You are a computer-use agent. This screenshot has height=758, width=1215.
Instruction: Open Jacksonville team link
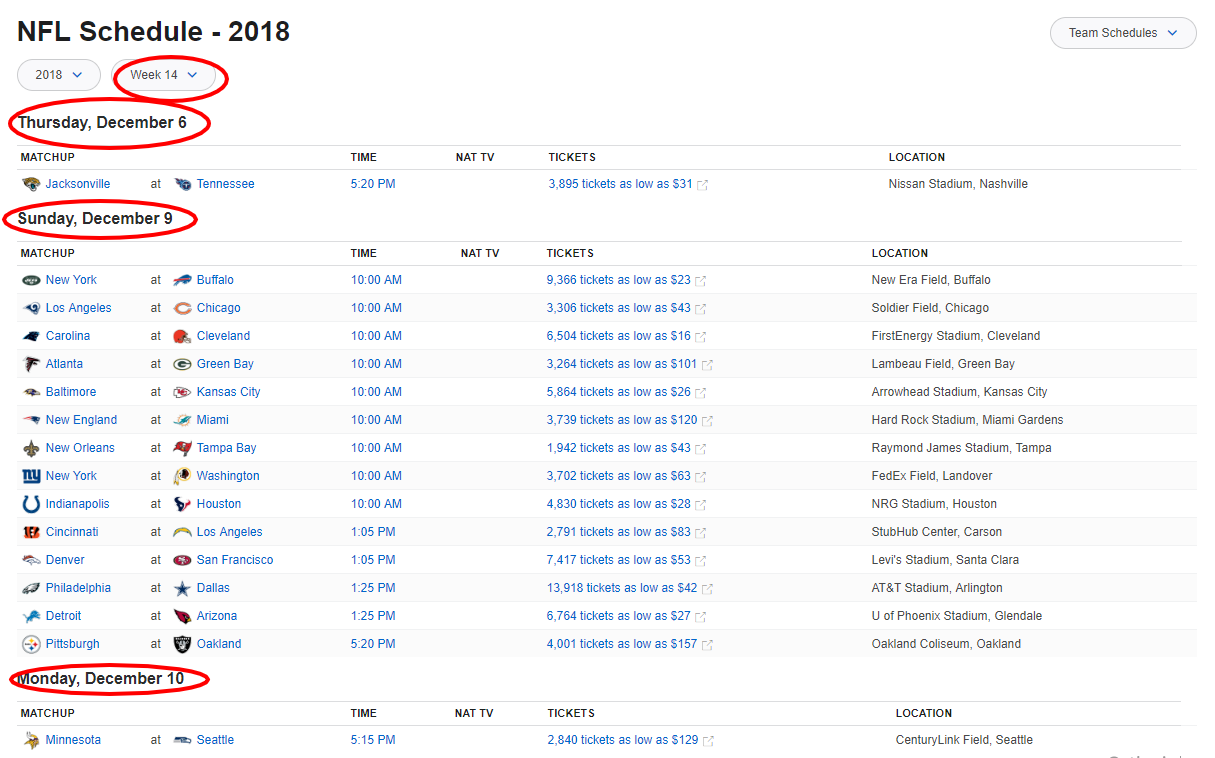[78, 184]
